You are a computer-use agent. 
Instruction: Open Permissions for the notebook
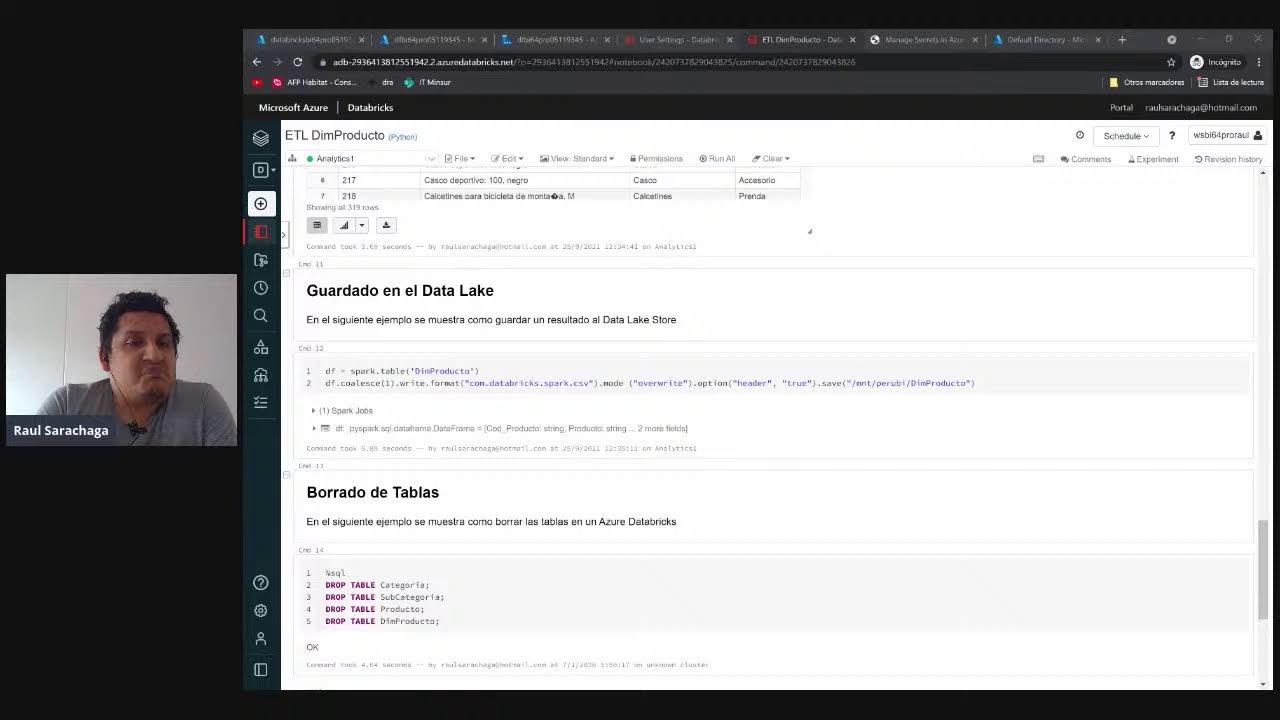[655, 159]
